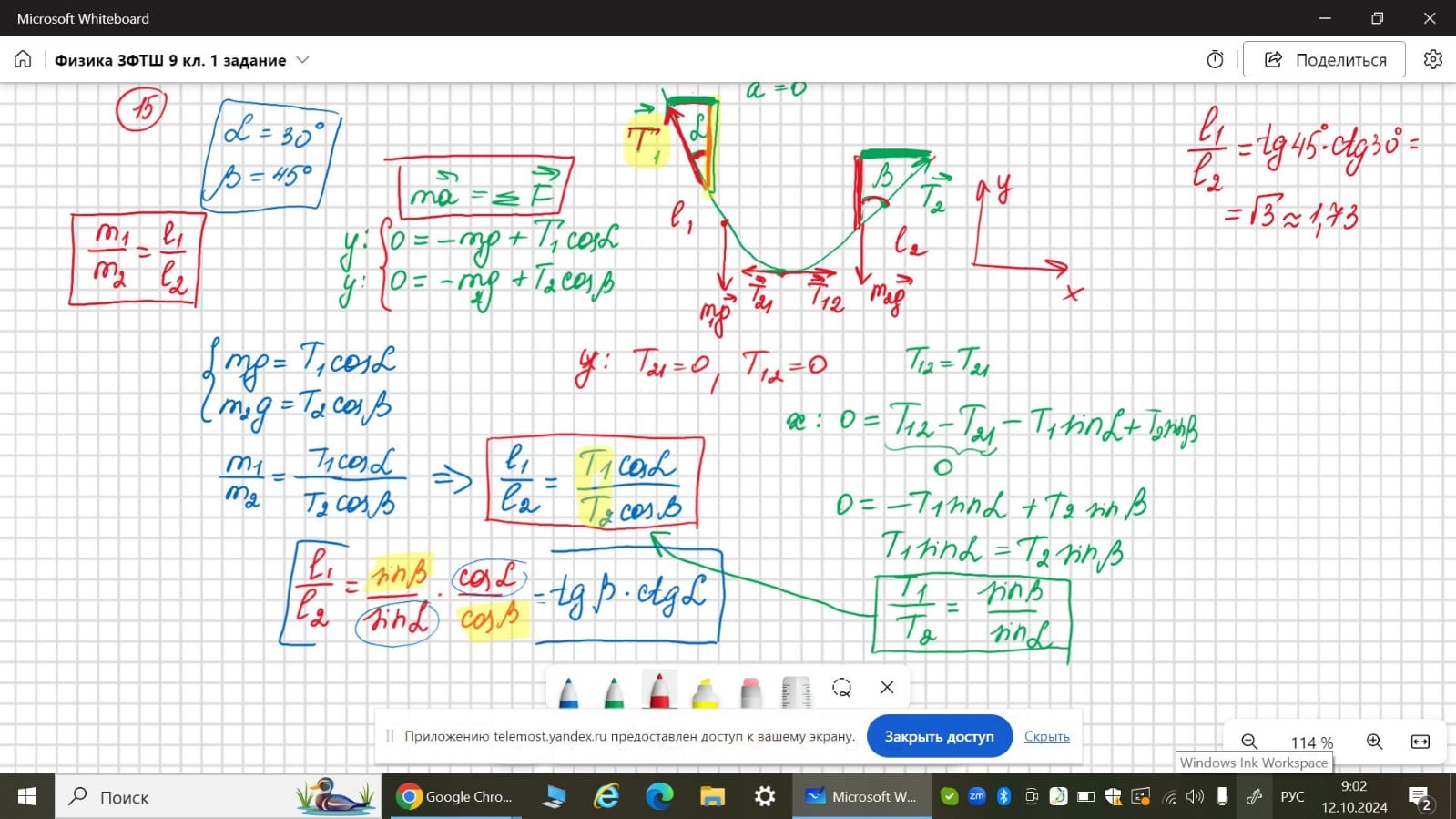
Task: Toggle fit-to-screen view
Action: point(1420,742)
